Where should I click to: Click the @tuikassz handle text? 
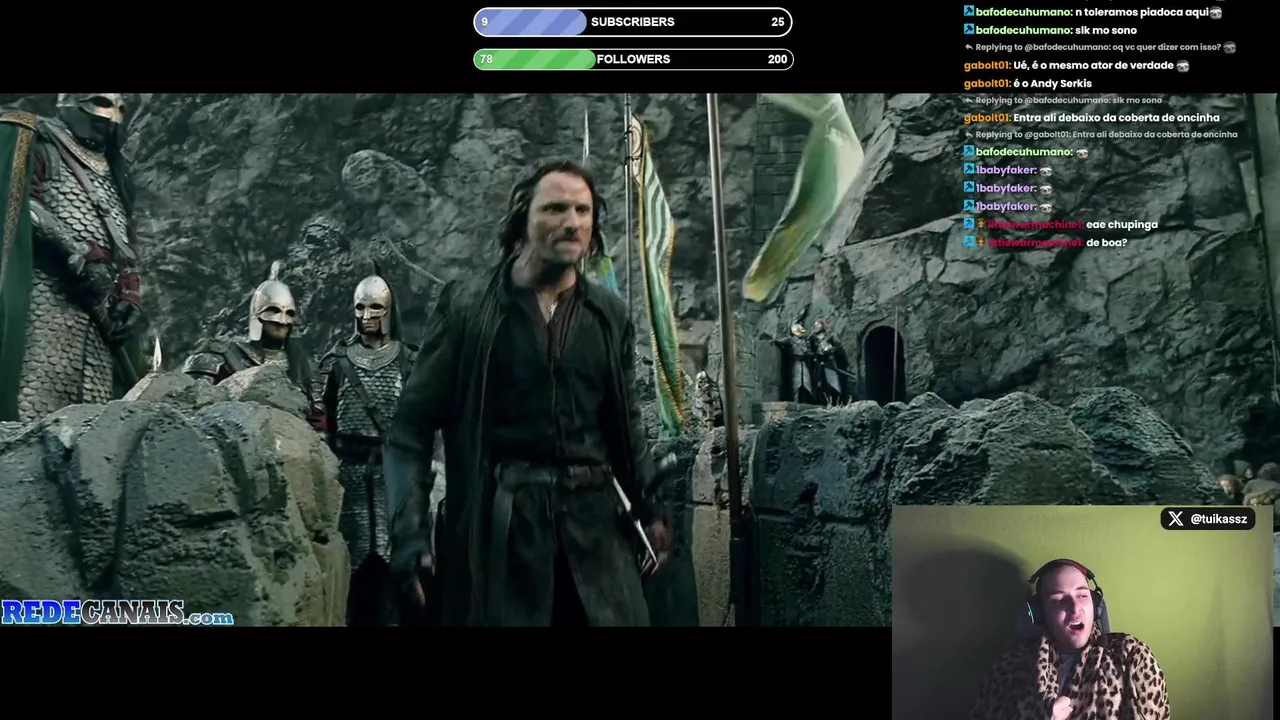point(1219,519)
